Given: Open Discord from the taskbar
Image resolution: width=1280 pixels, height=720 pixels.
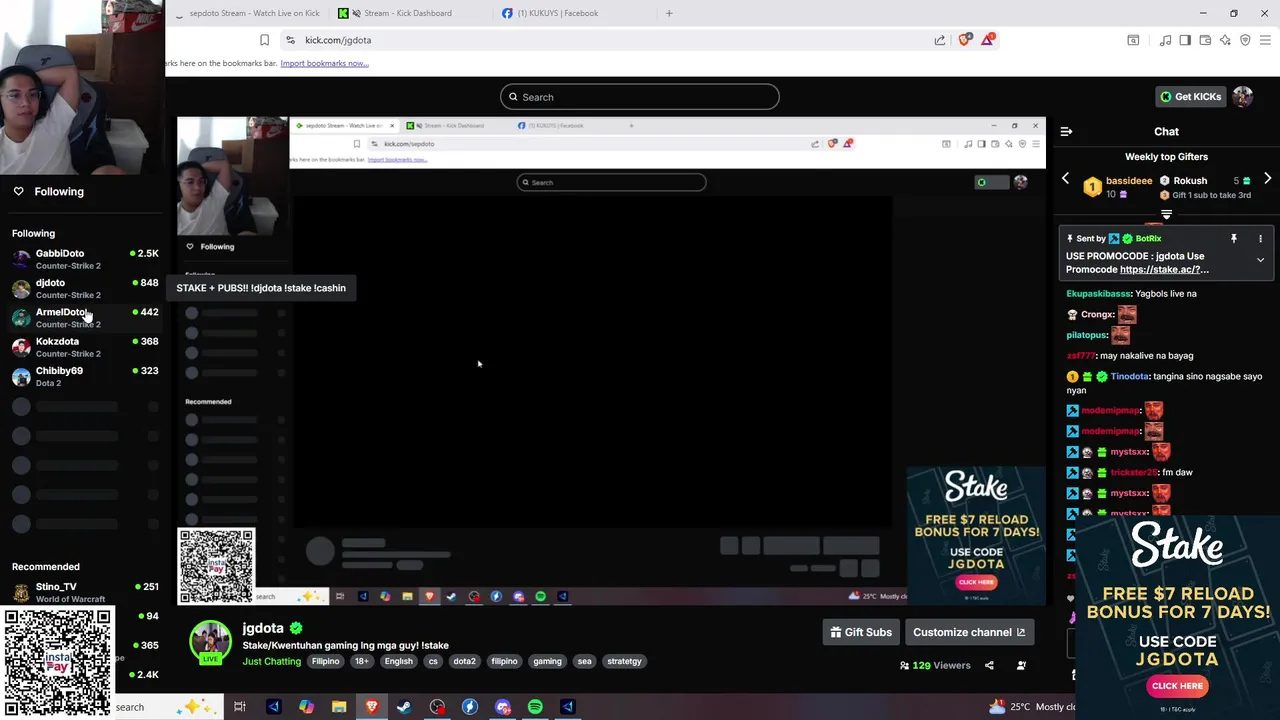Looking at the screenshot, I should pyautogui.click(x=503, y=707).
